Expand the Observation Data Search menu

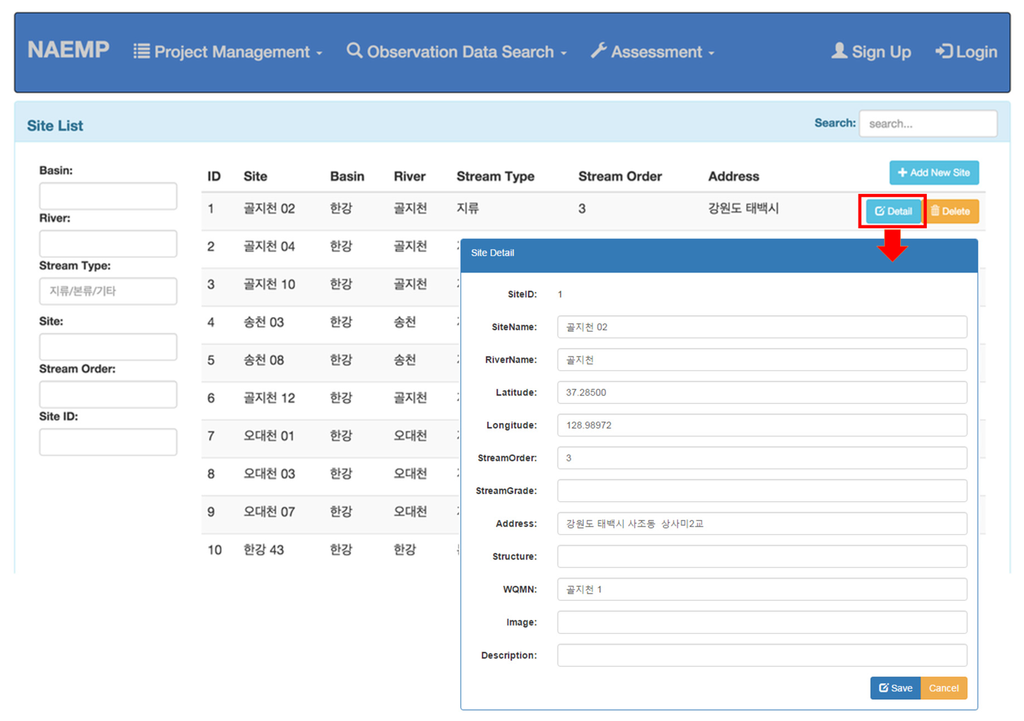(457, 52)
